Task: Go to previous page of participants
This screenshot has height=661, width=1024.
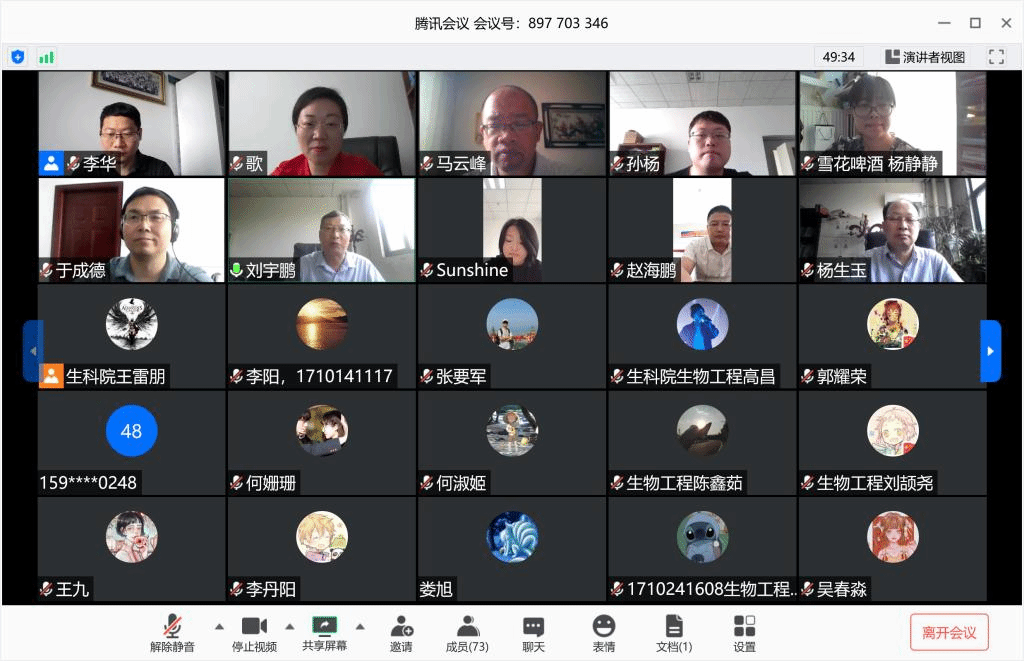Action: pos(33,351)
